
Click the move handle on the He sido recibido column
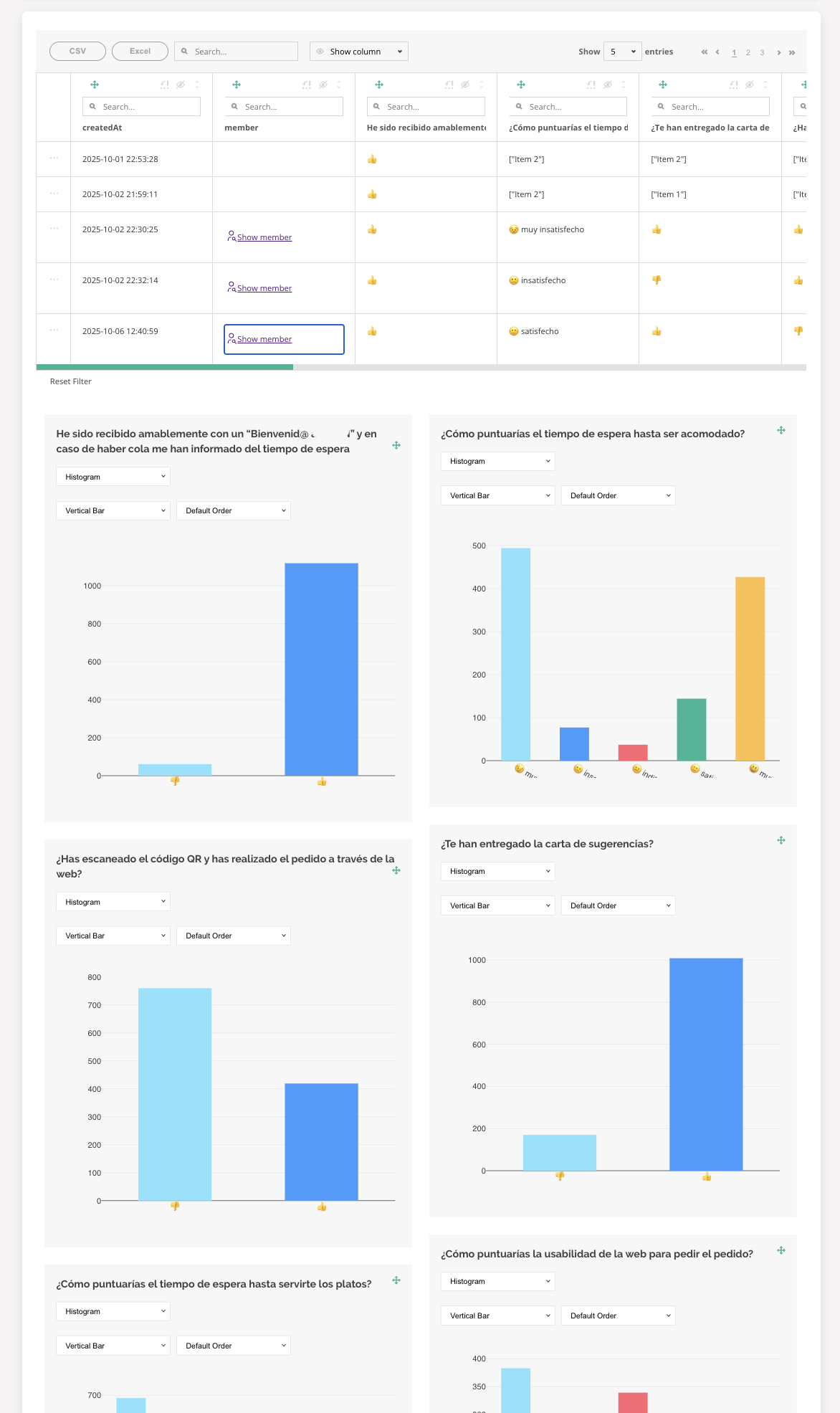coord(379,85)
